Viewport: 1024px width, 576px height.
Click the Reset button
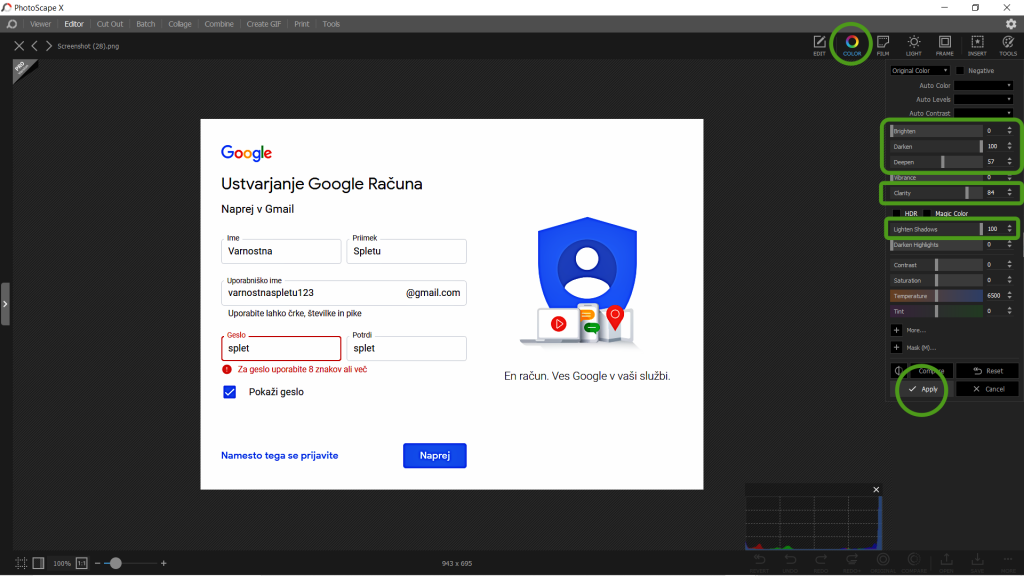pyautogui.click(x=987, y=371)
